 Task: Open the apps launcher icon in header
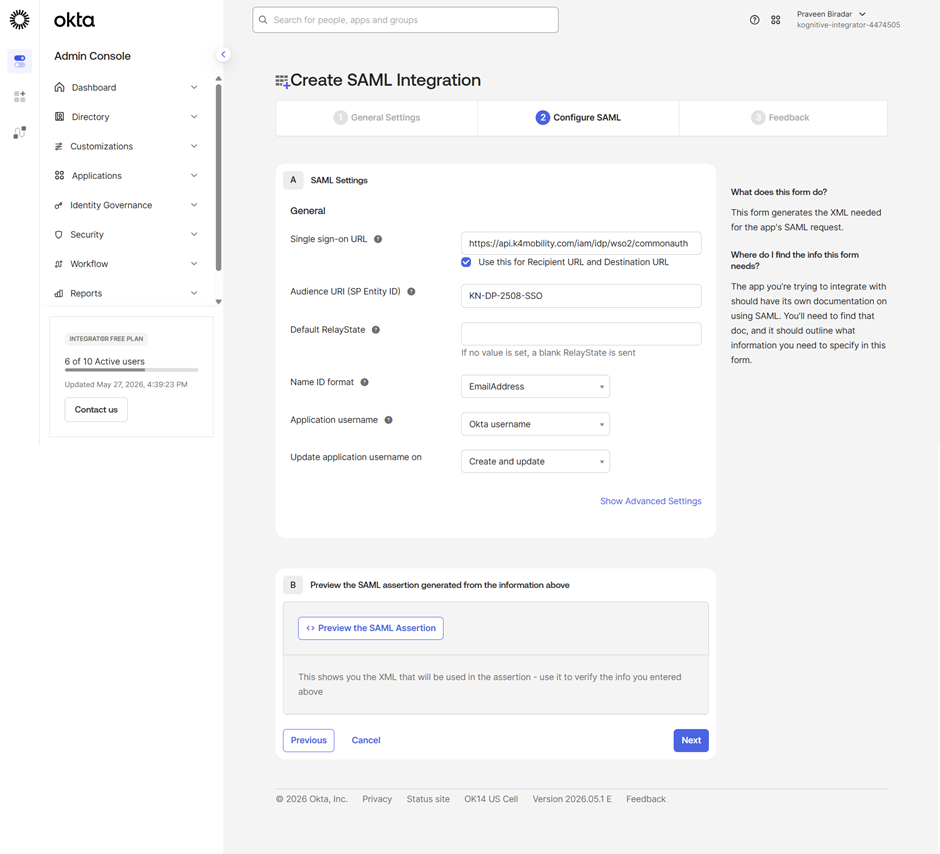coord(776,20)
